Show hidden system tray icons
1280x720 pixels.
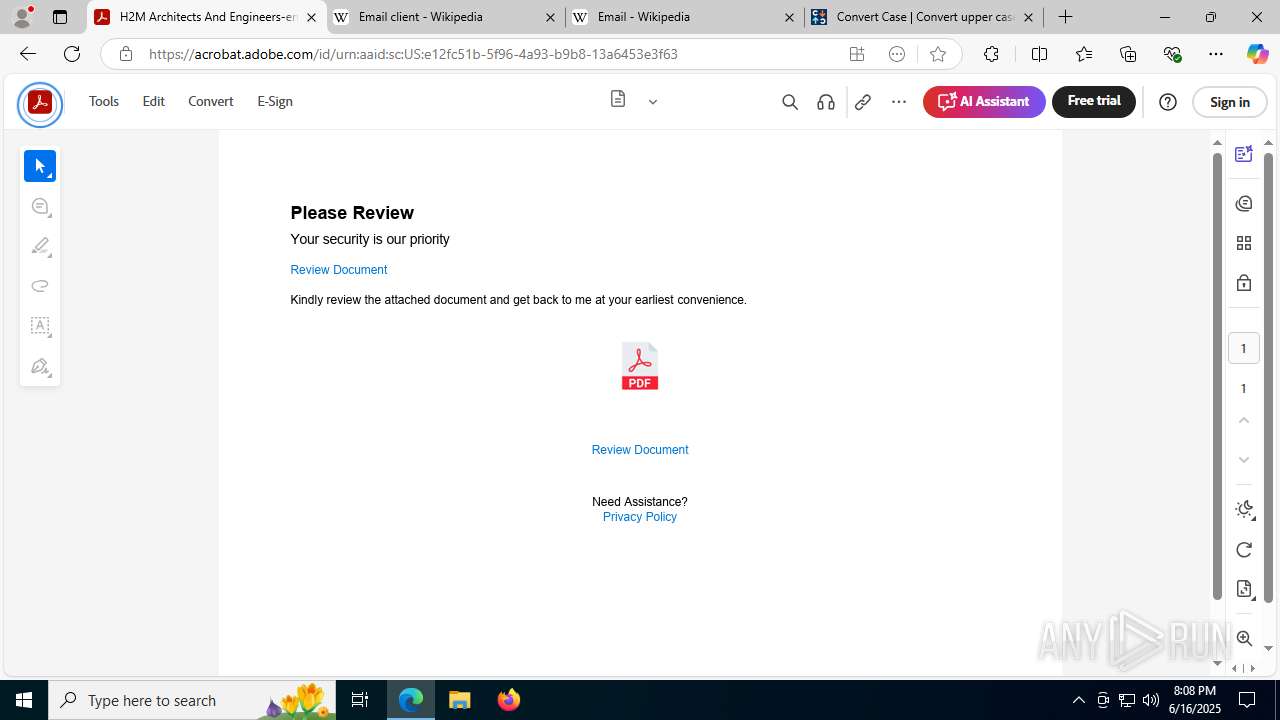(x=1078, y=700)
